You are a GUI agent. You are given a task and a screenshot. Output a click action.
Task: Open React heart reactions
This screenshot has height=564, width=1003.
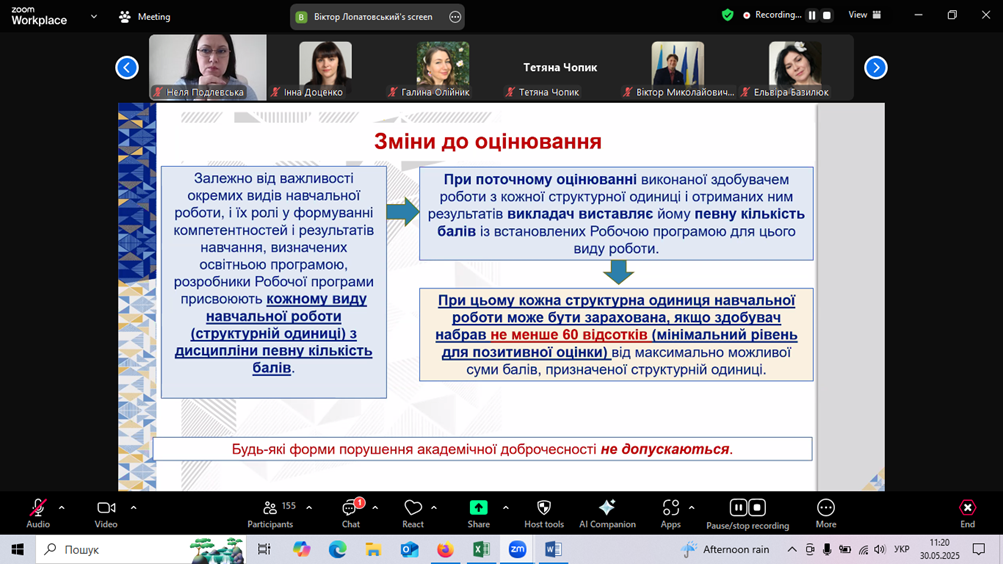click(x=413, y=513)
